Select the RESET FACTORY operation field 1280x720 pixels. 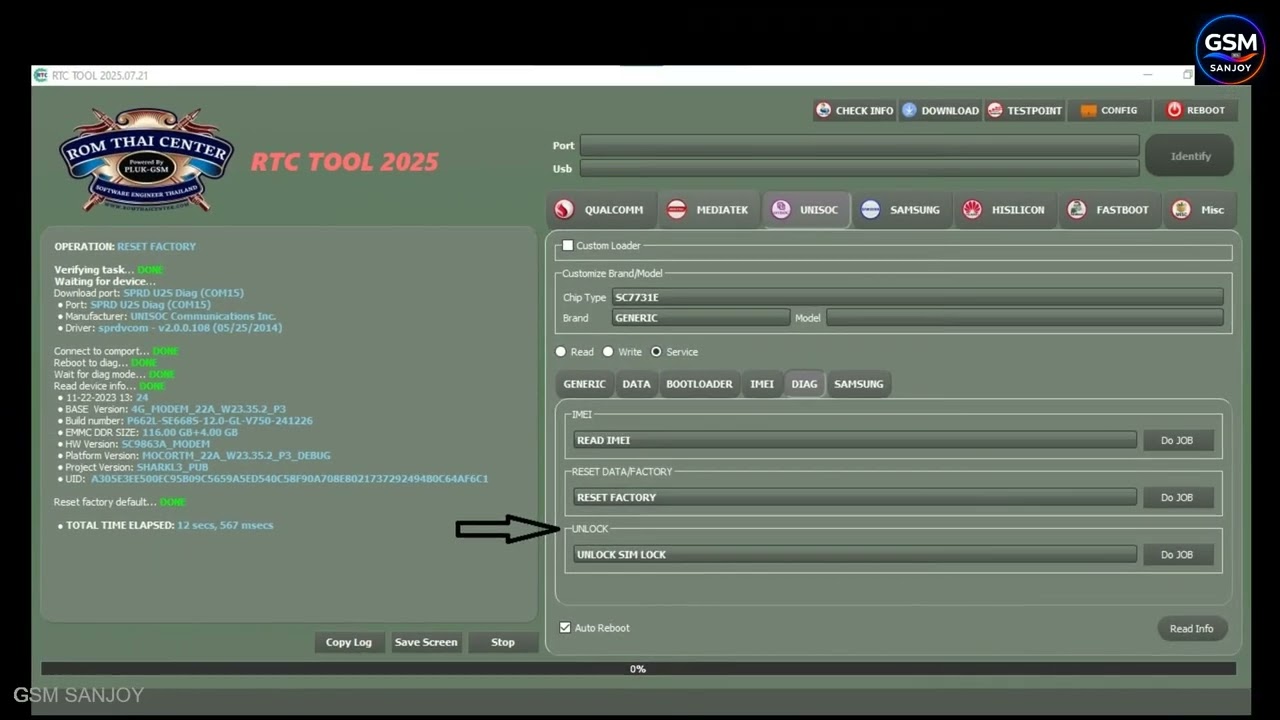[x=855, y=497]
